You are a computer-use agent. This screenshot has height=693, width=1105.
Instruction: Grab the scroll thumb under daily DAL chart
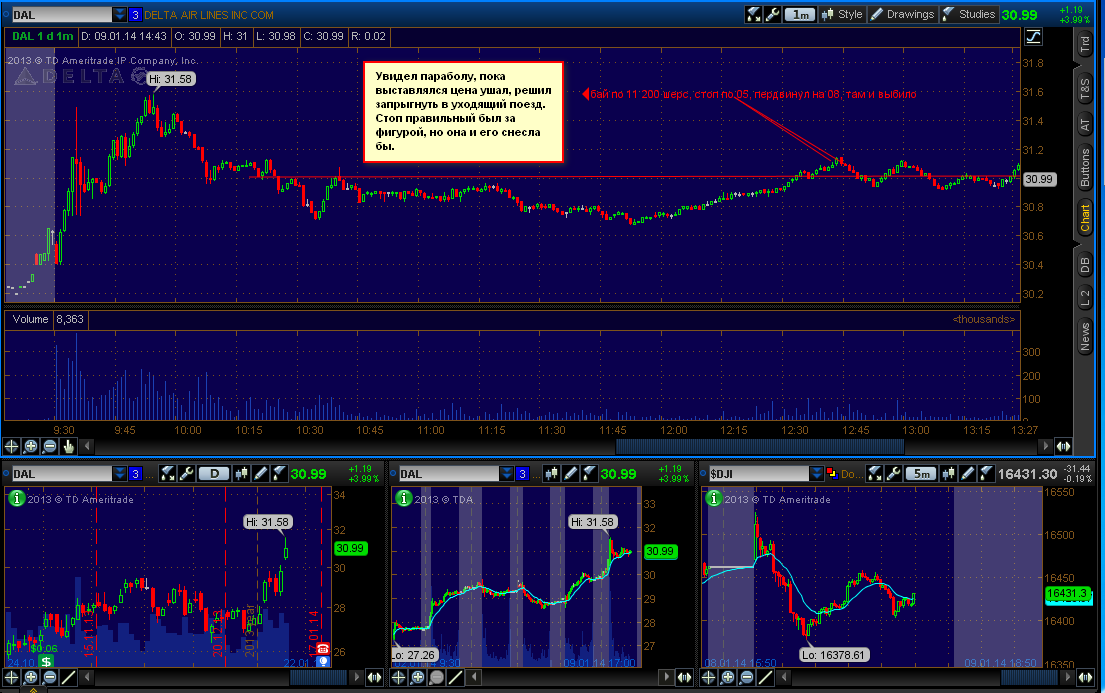pos(318,677)
